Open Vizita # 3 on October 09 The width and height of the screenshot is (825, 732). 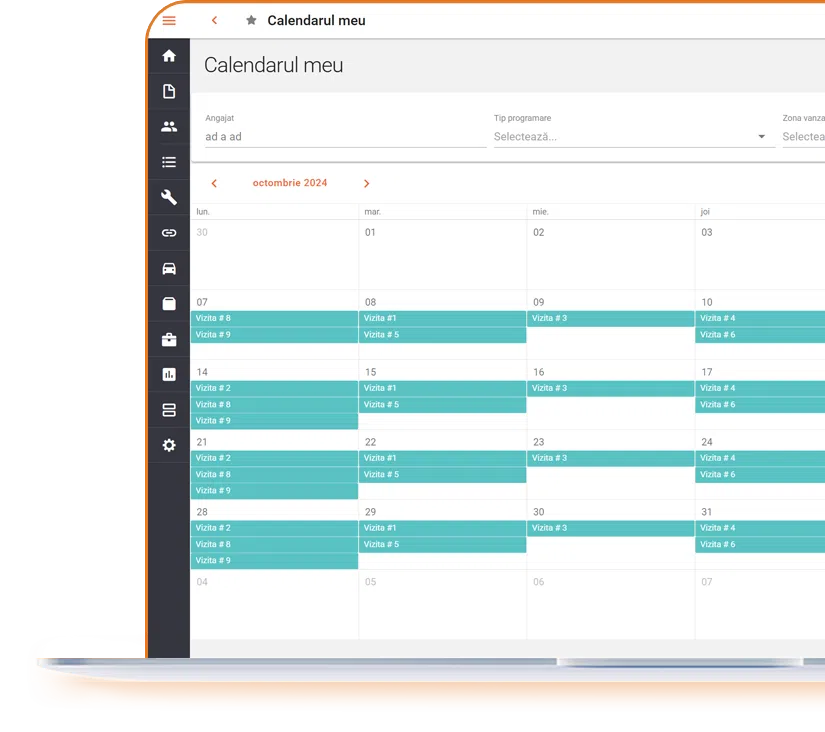pyautogui.click(x=610, y=319)
